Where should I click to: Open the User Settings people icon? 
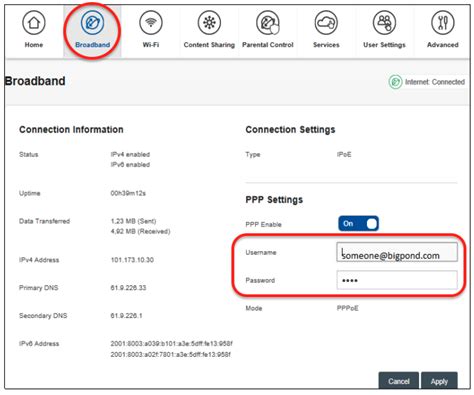(x=384, y=23)
